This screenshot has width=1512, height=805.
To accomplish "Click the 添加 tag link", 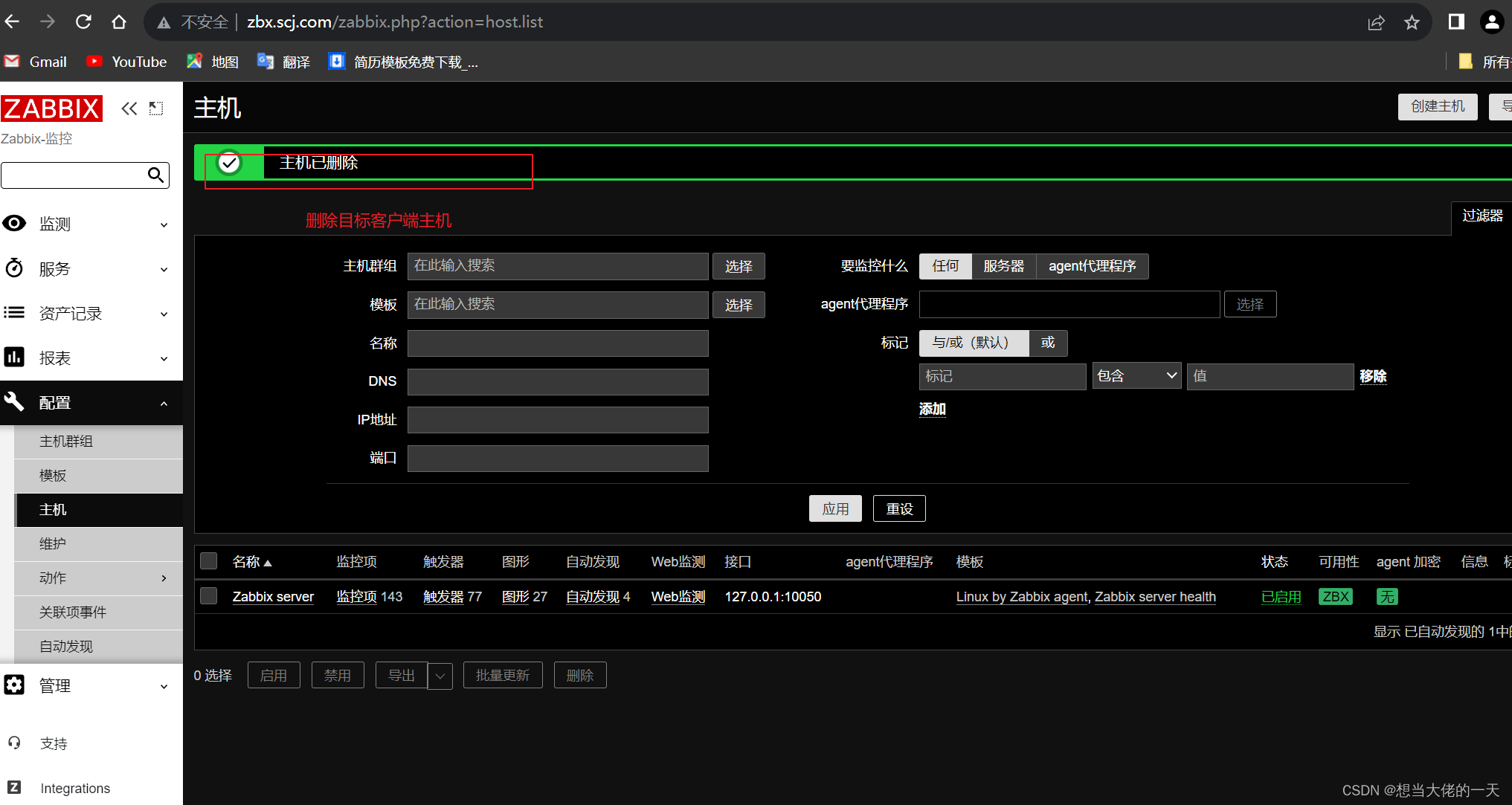I will [x=932, y=409].
